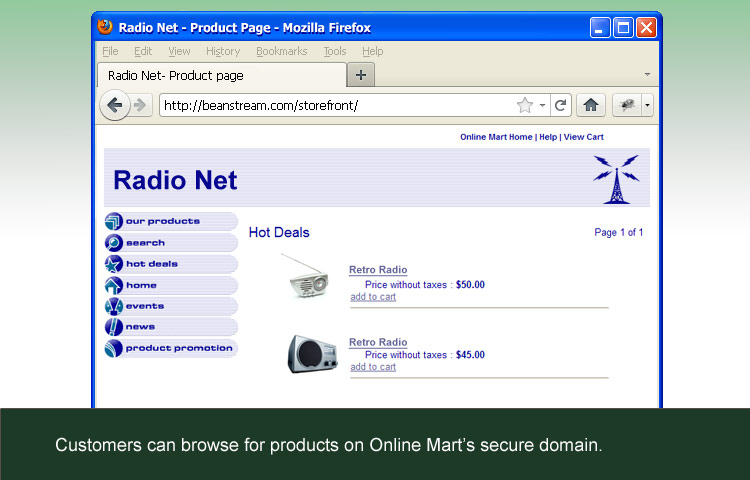
Task: Open the list all tabs dropdown
Action: tap(647, 75)
